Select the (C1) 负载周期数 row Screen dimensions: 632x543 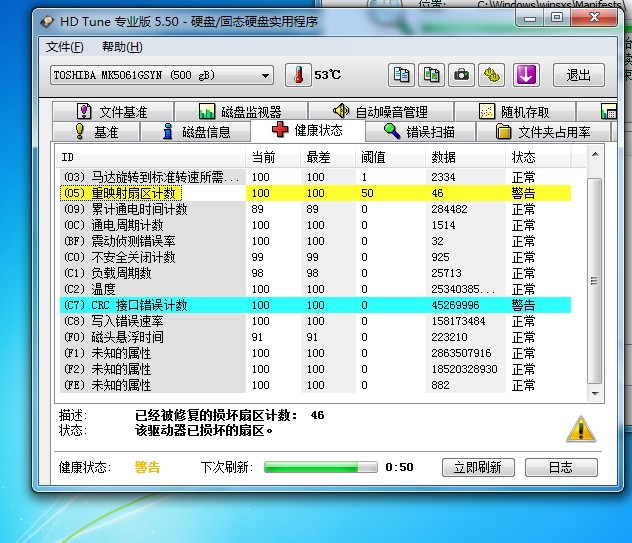316,273
